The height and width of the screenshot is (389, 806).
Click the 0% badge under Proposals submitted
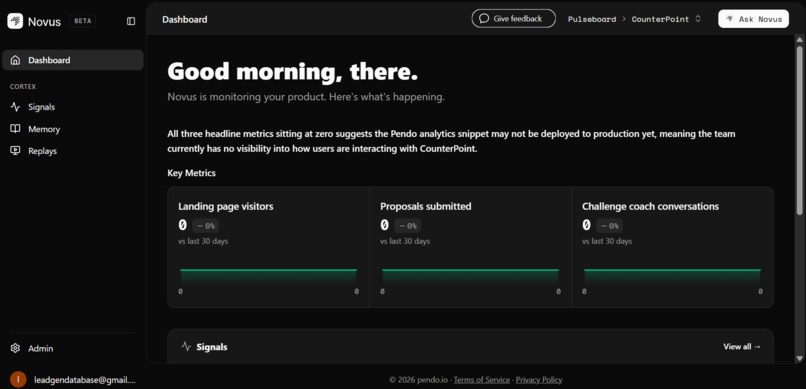pos(408,226)
